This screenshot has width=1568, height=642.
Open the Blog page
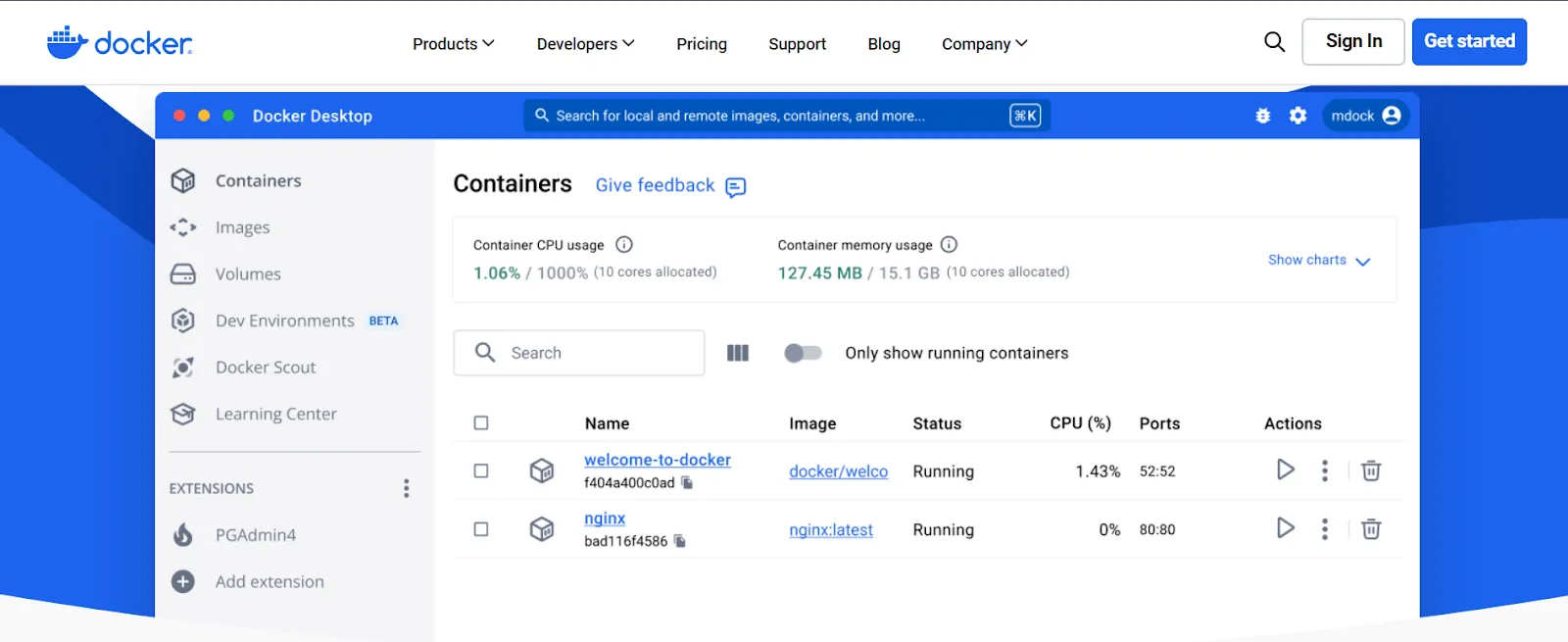point(884,44)
